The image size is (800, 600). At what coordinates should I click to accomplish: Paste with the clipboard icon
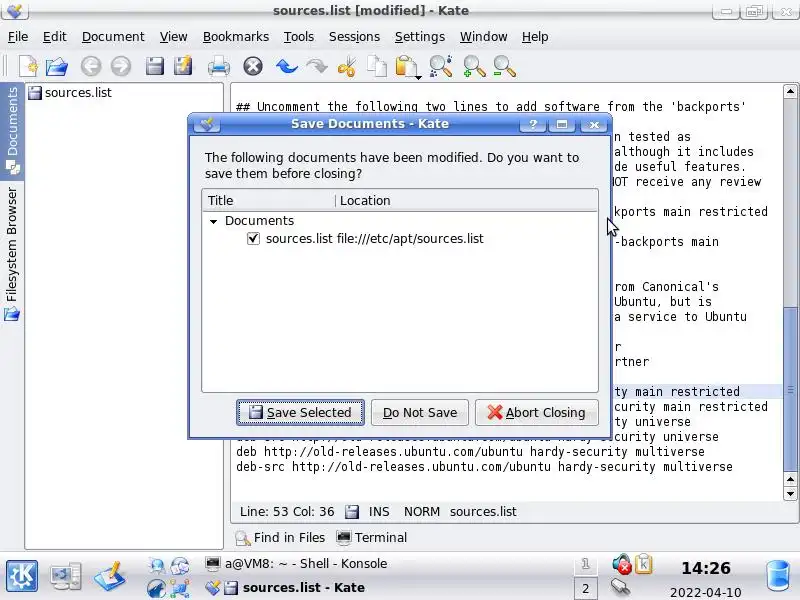tap(406, 66)
